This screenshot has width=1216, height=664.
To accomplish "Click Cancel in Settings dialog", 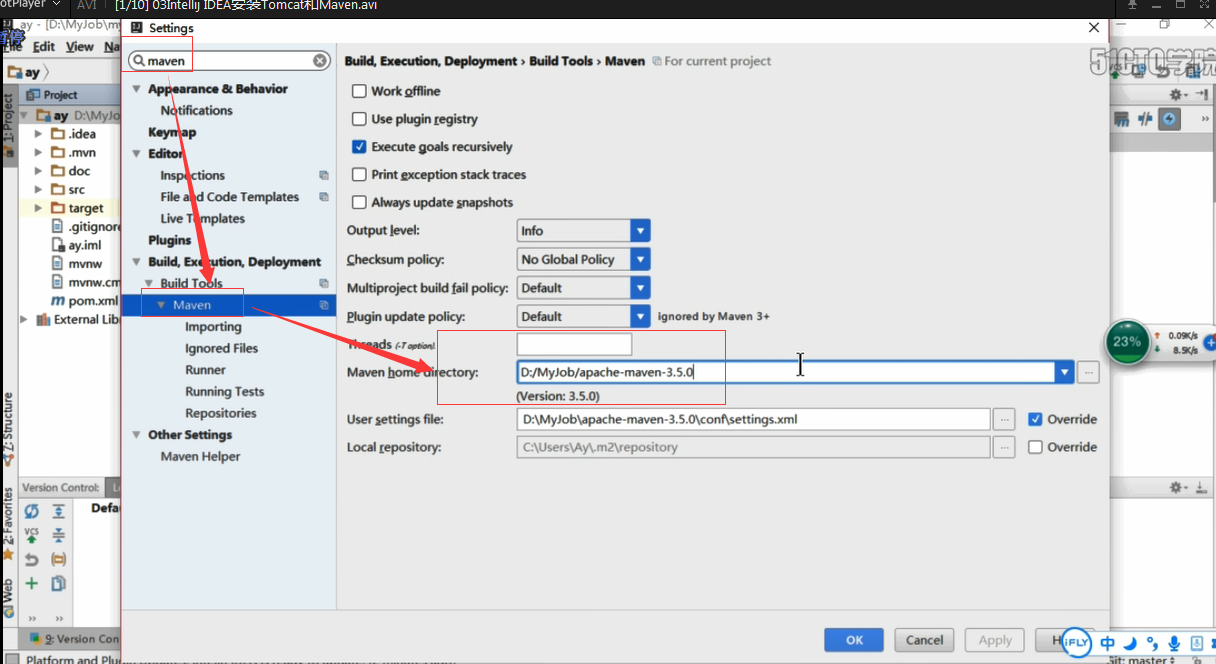I will coord(924,640).
